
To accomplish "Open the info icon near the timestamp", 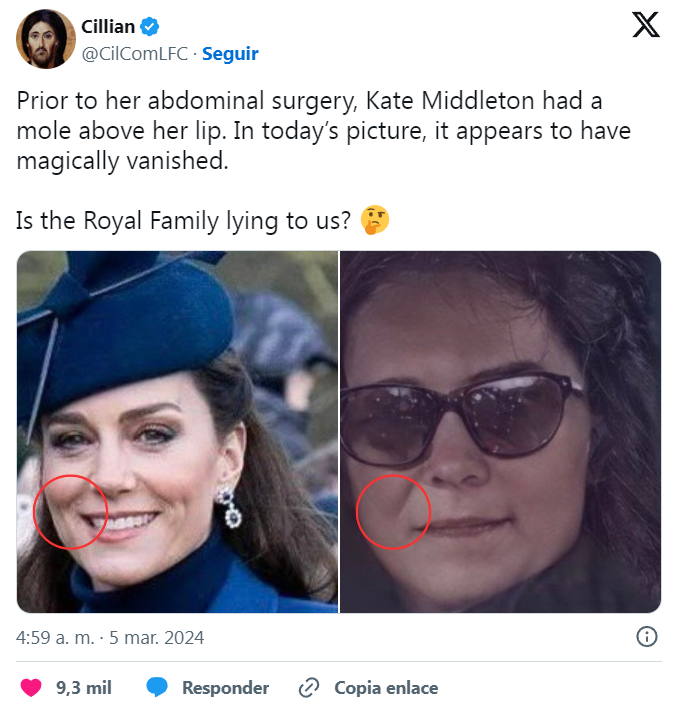I will [647, 637].
